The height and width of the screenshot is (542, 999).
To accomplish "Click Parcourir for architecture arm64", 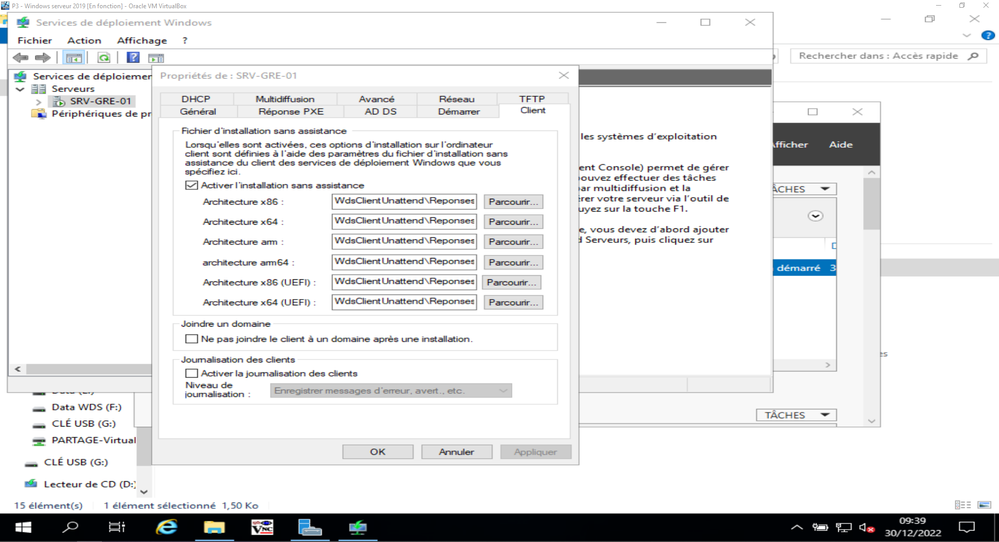I will point(514,262).
